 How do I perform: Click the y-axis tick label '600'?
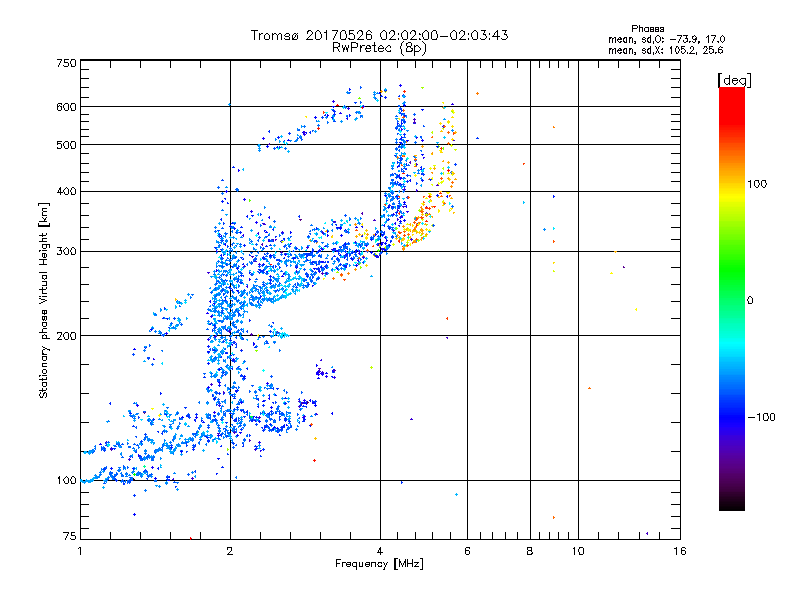click(66, 107)
